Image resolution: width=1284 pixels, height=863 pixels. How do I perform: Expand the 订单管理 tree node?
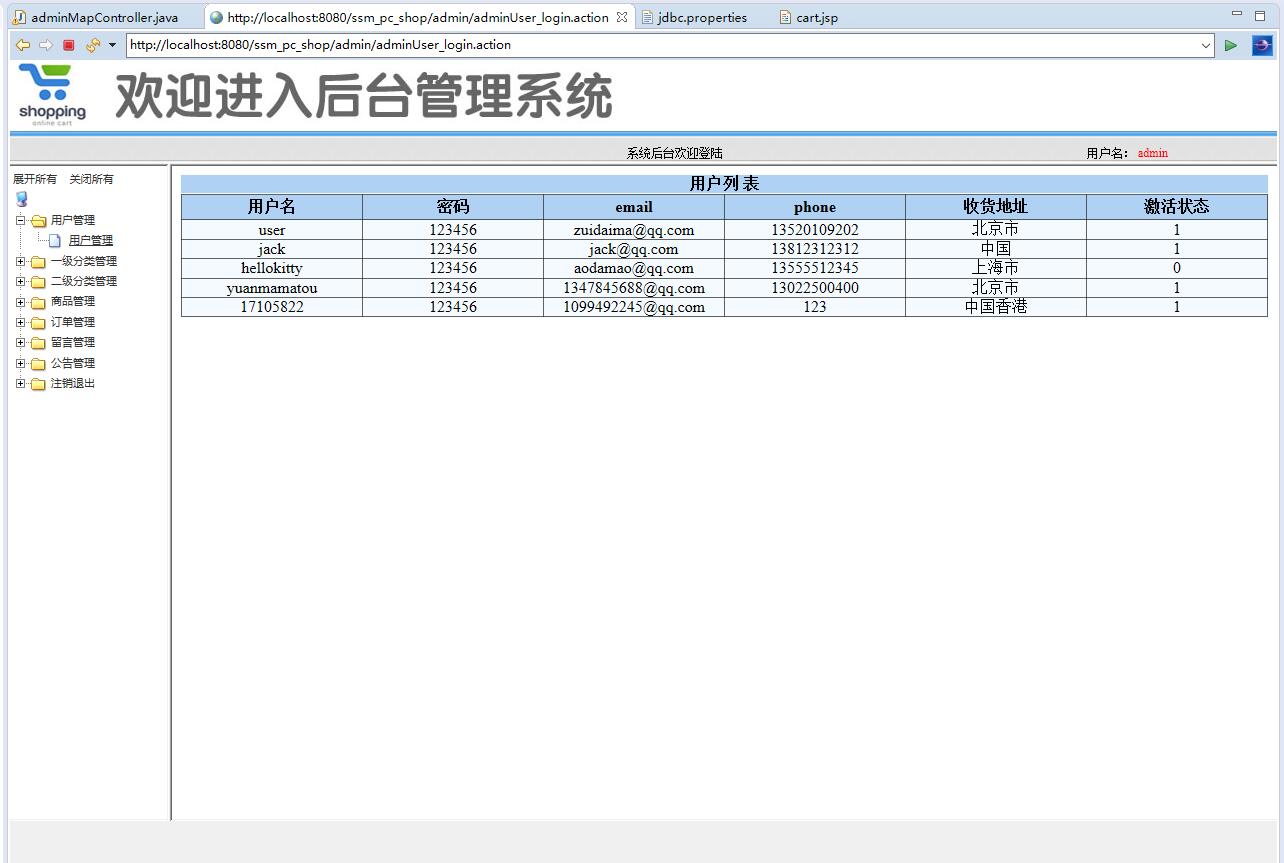[x=19, y=322]
